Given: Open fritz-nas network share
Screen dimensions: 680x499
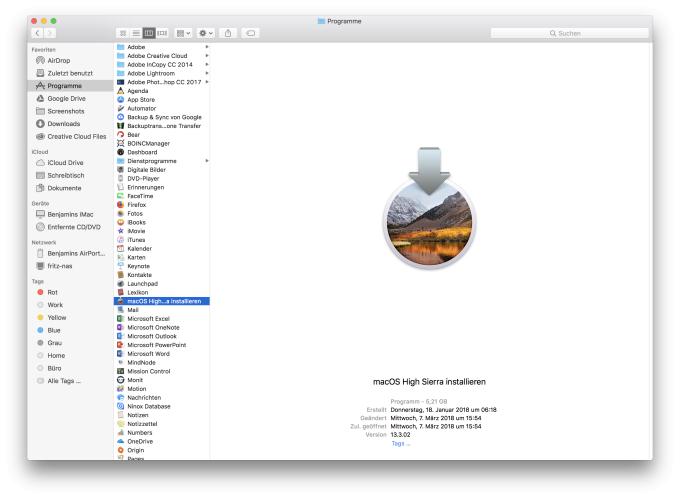Looking at the screenshot, I should [70, 266].
